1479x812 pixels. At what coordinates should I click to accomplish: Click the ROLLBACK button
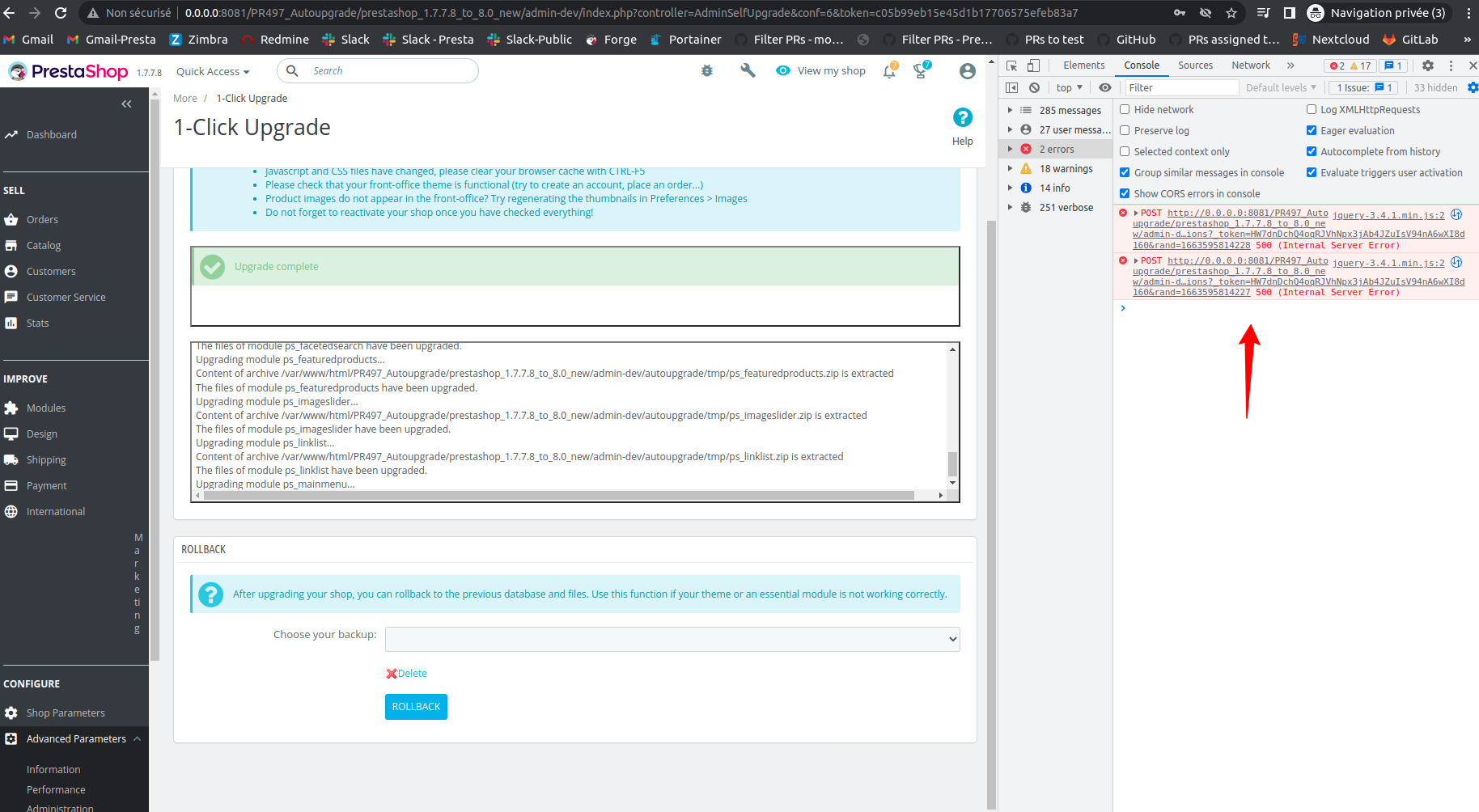416,706
